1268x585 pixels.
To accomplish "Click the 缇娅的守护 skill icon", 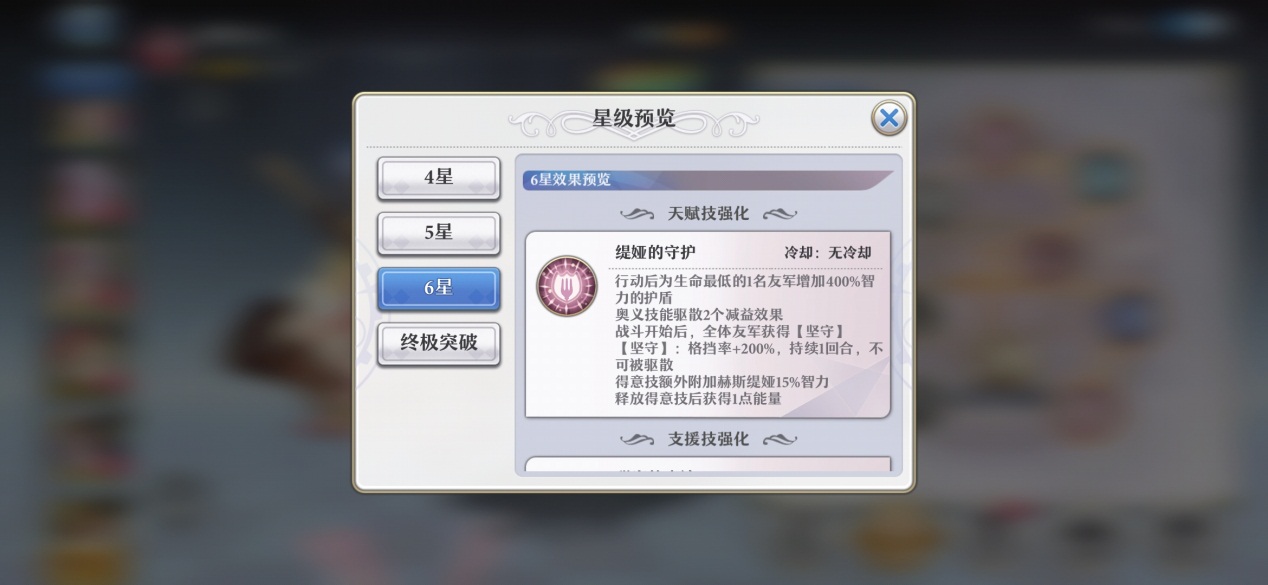I will [x=566, y=286].
